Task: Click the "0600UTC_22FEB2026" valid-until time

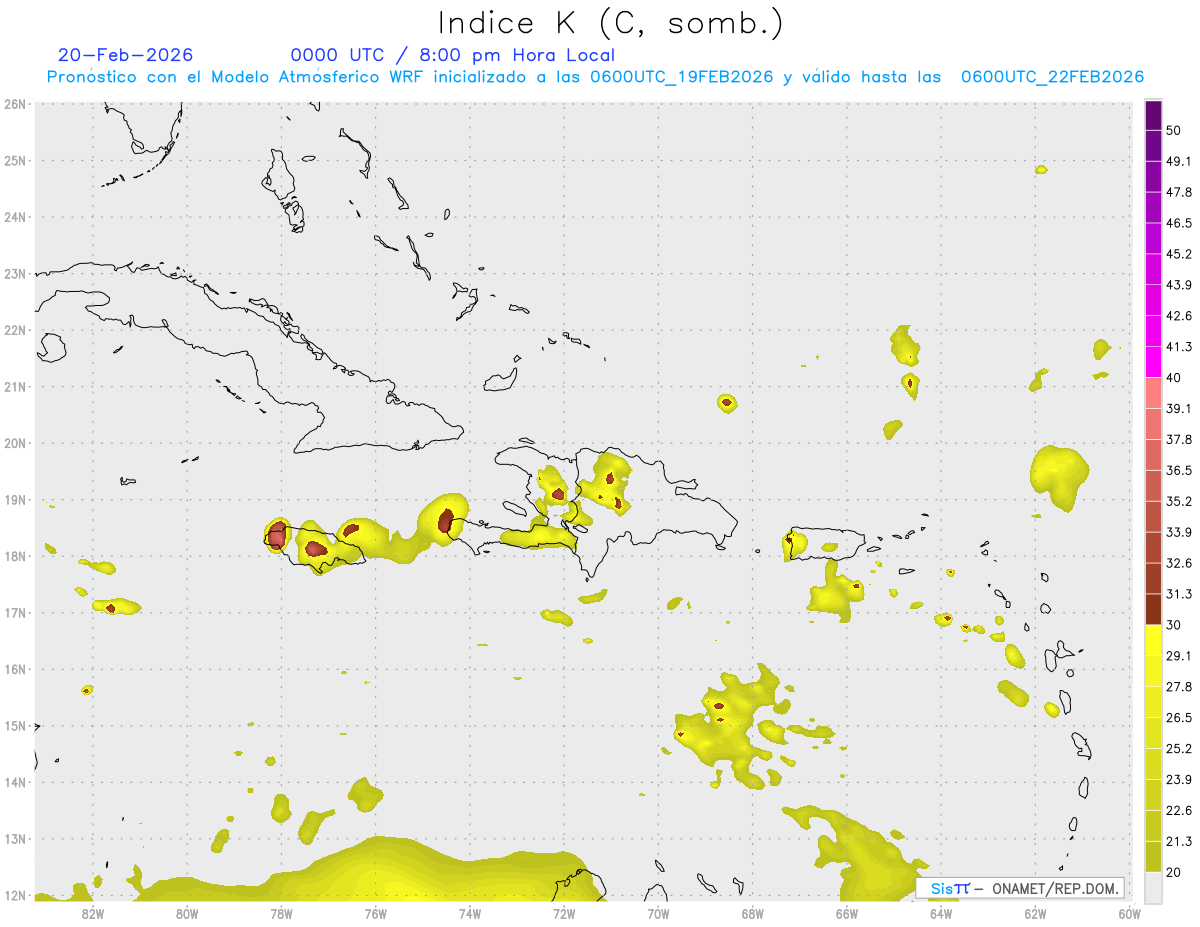Action: (x=1052, y=77)
